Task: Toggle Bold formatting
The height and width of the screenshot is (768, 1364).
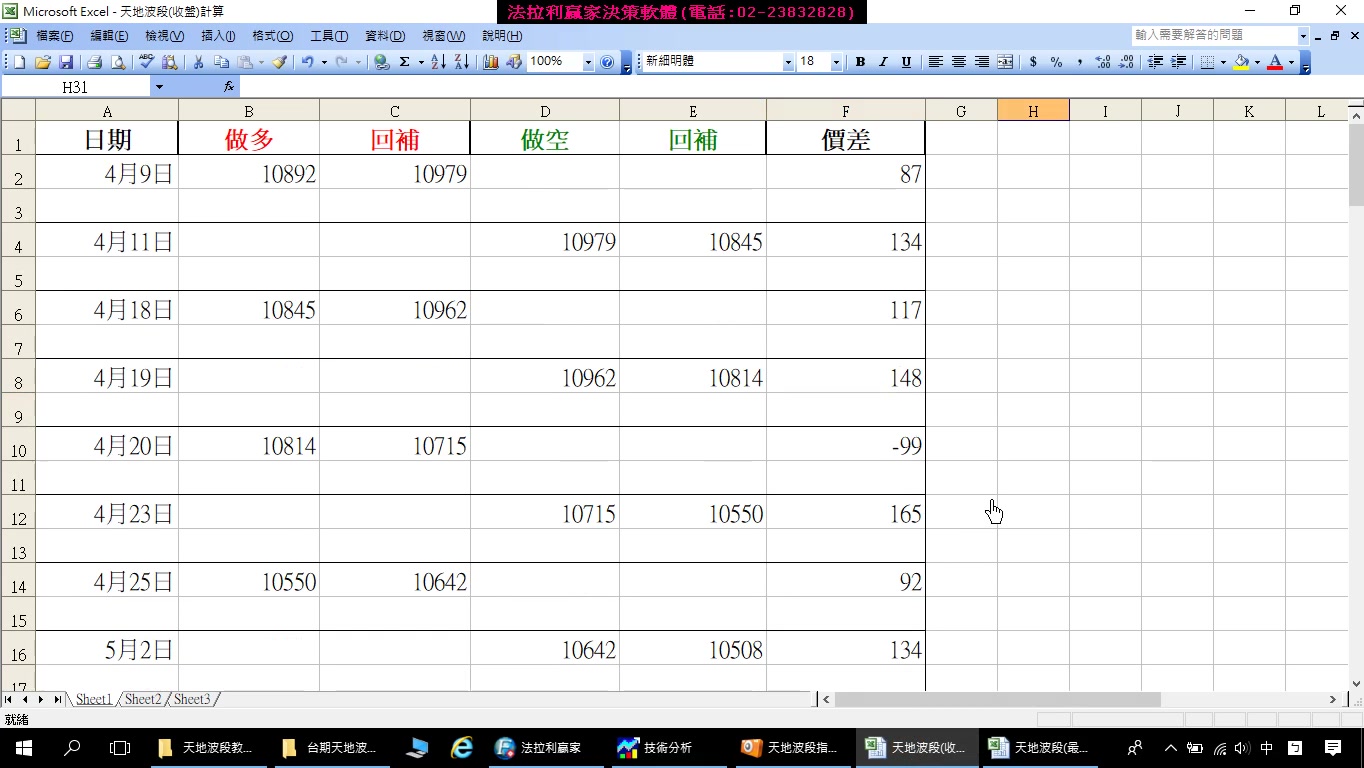Action: 860,62
